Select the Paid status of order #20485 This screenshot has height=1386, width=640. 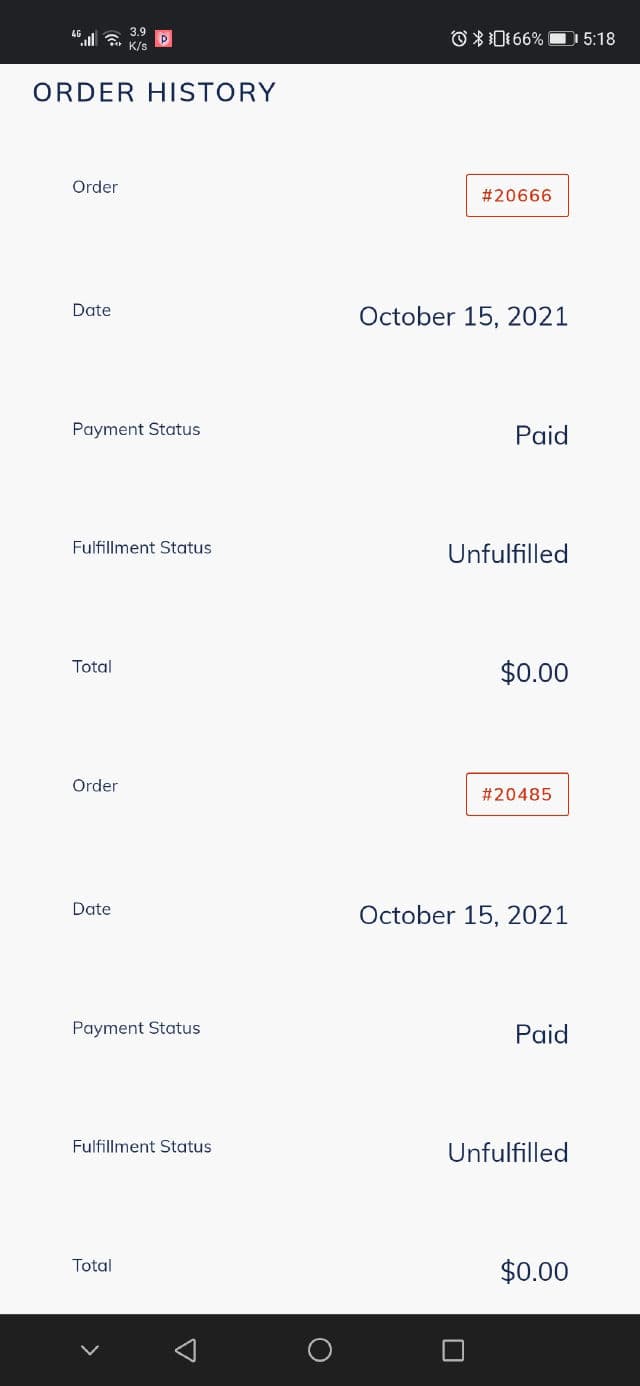pyautogui.click(x=541, y=1034)
